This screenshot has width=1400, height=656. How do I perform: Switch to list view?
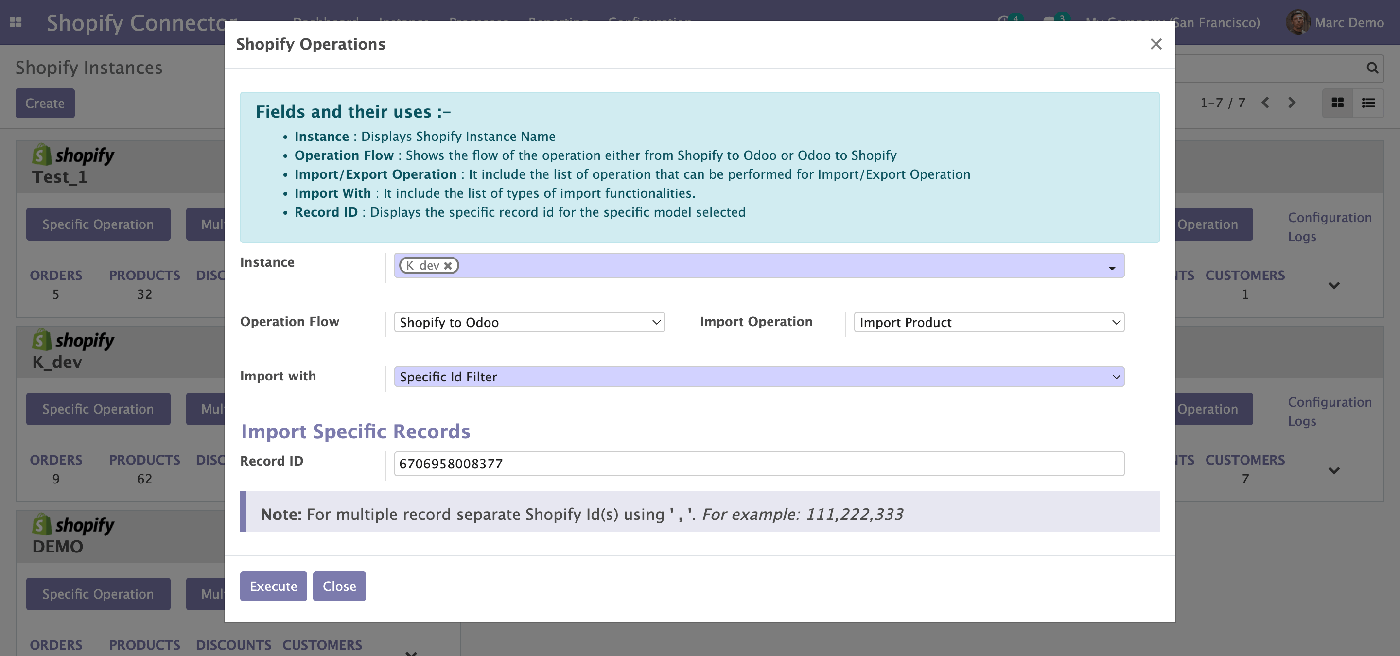[1369, 103]
